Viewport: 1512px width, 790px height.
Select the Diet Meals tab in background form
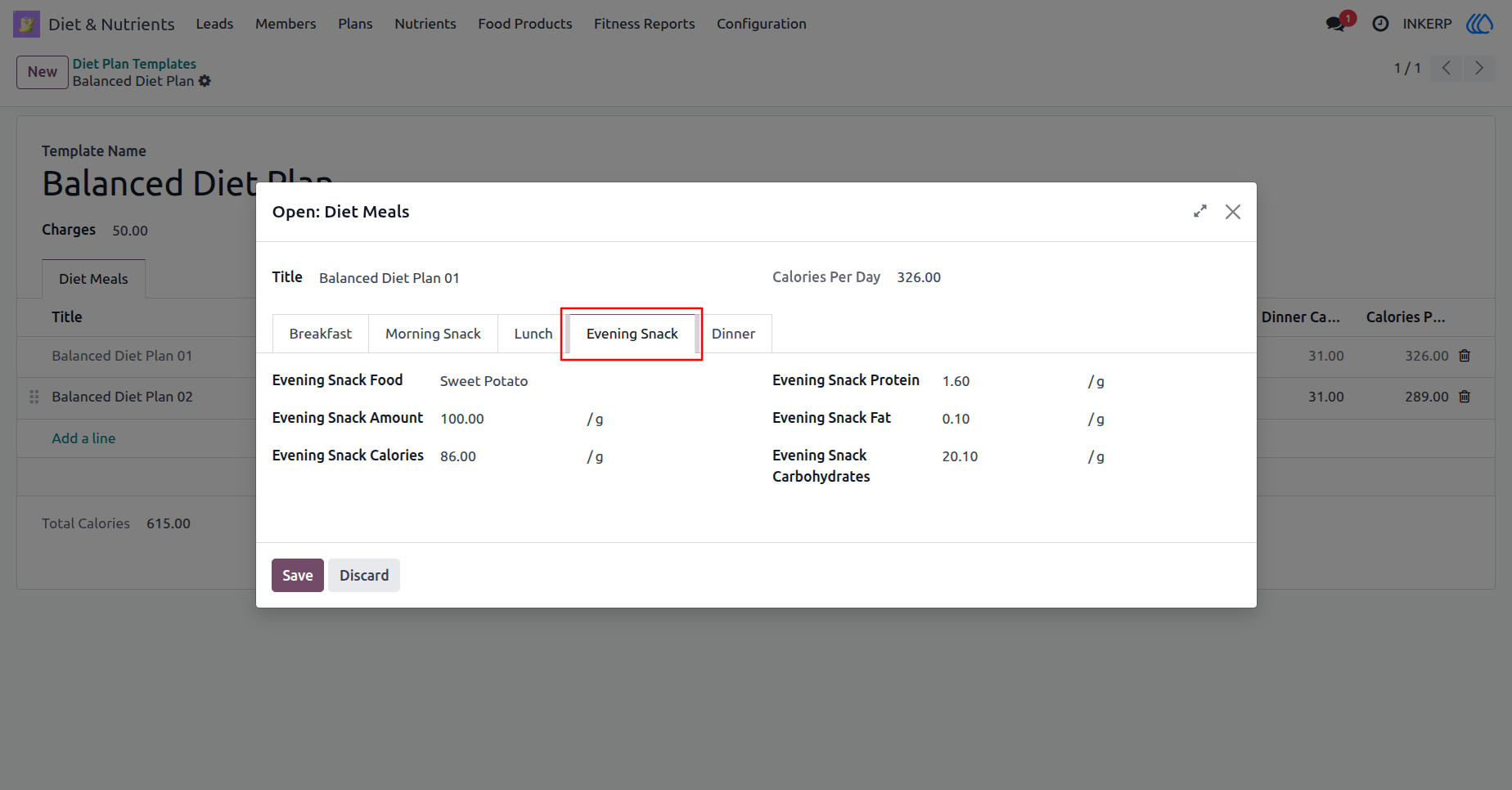[x=93, y=279]
